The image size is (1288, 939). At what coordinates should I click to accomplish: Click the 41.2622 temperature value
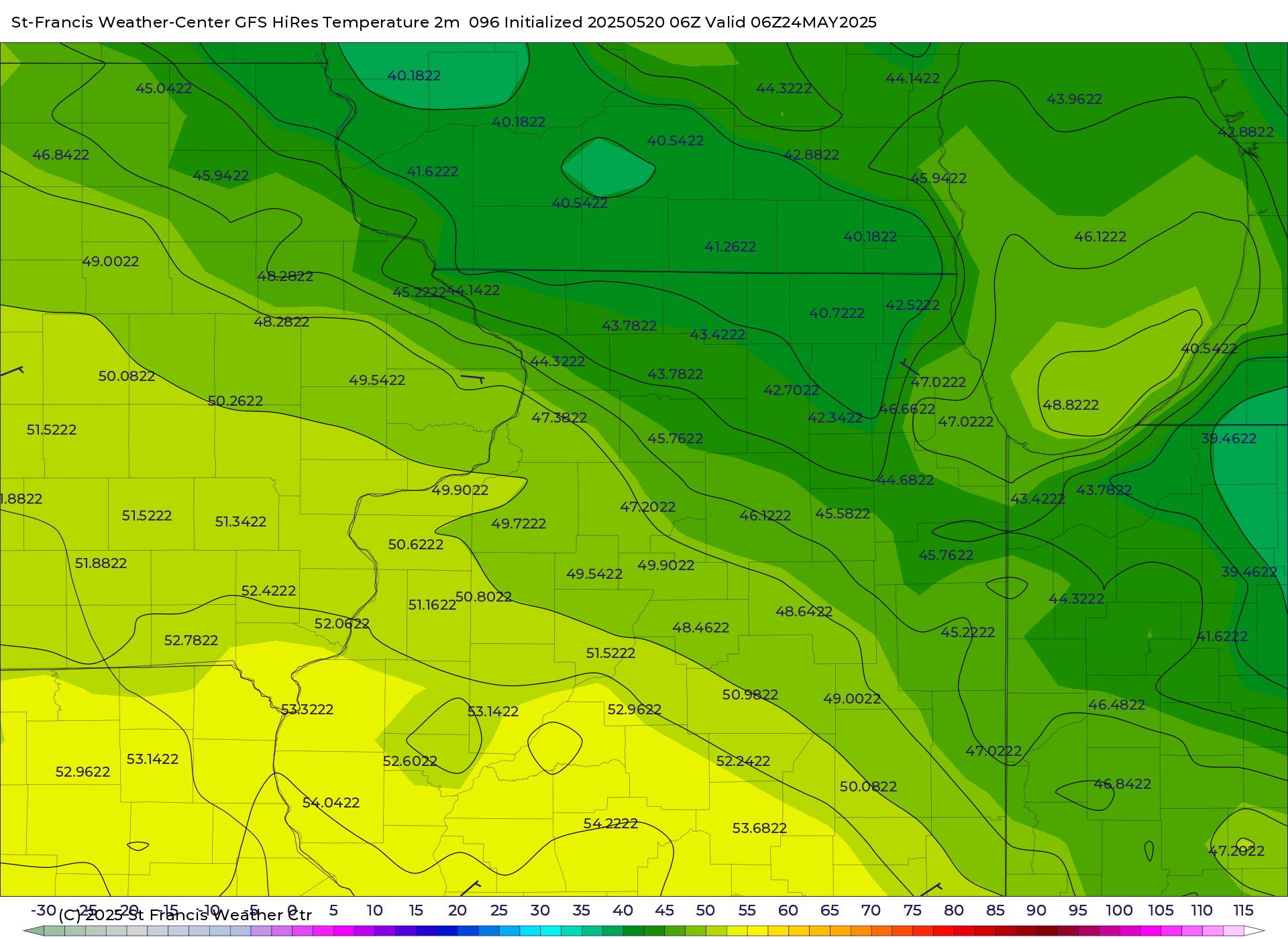pyautogui.click(x=731, y=247)
